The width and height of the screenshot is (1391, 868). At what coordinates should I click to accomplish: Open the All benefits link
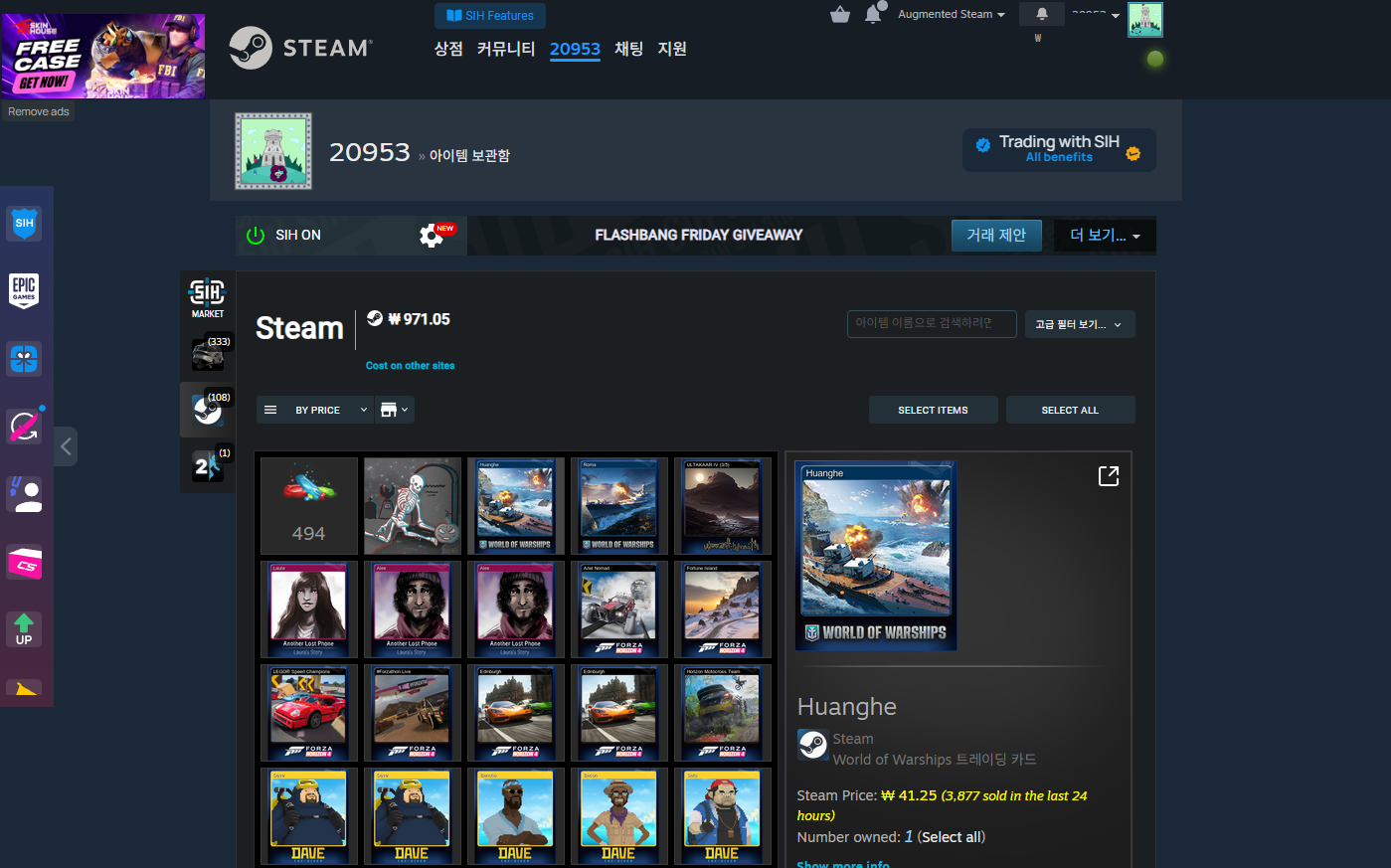(1059, 157)
